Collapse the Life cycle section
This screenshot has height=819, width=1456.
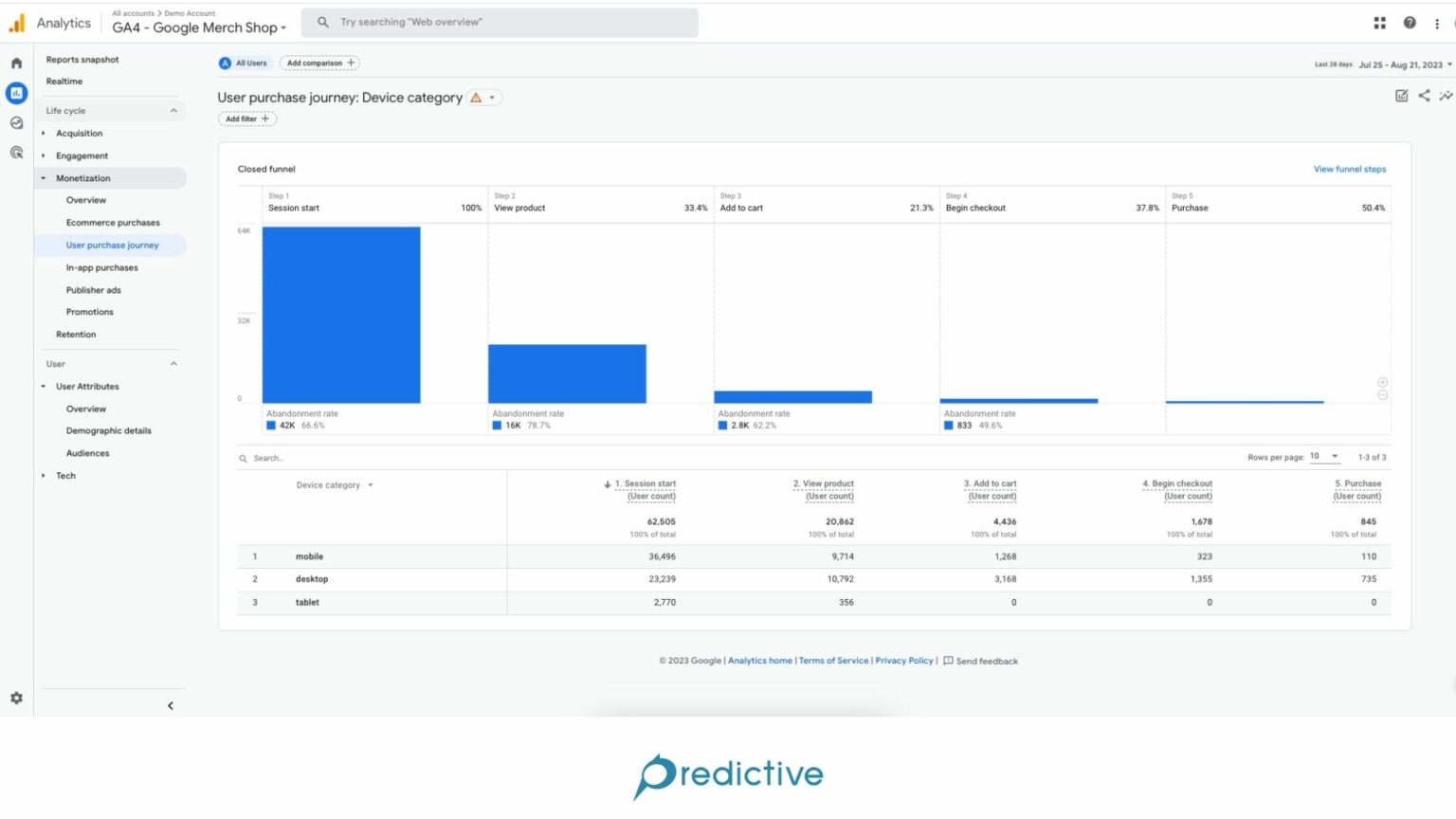[x=173, y=110]
